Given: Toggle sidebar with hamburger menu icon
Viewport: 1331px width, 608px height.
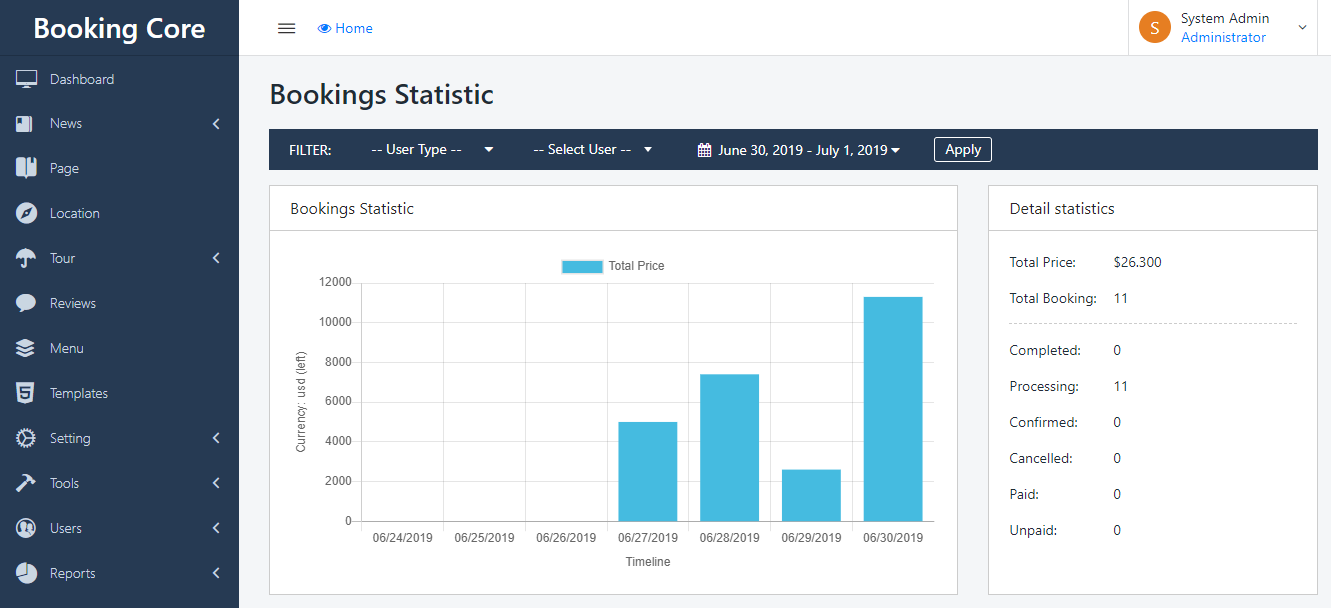Looking at the screenshot, I should pos(286,28).
